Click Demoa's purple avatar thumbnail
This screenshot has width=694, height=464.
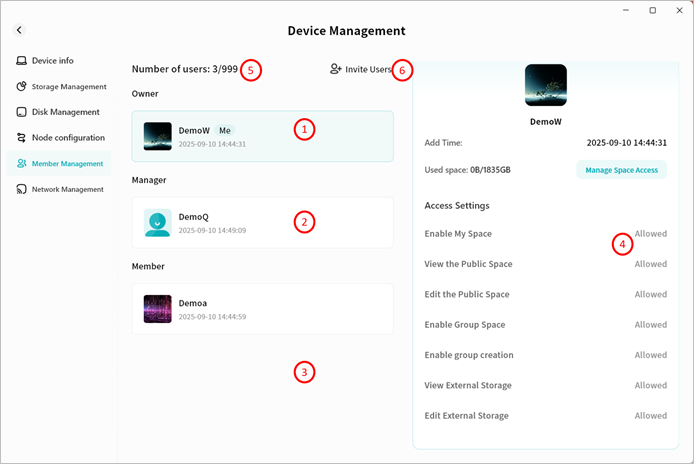point(158,309)
